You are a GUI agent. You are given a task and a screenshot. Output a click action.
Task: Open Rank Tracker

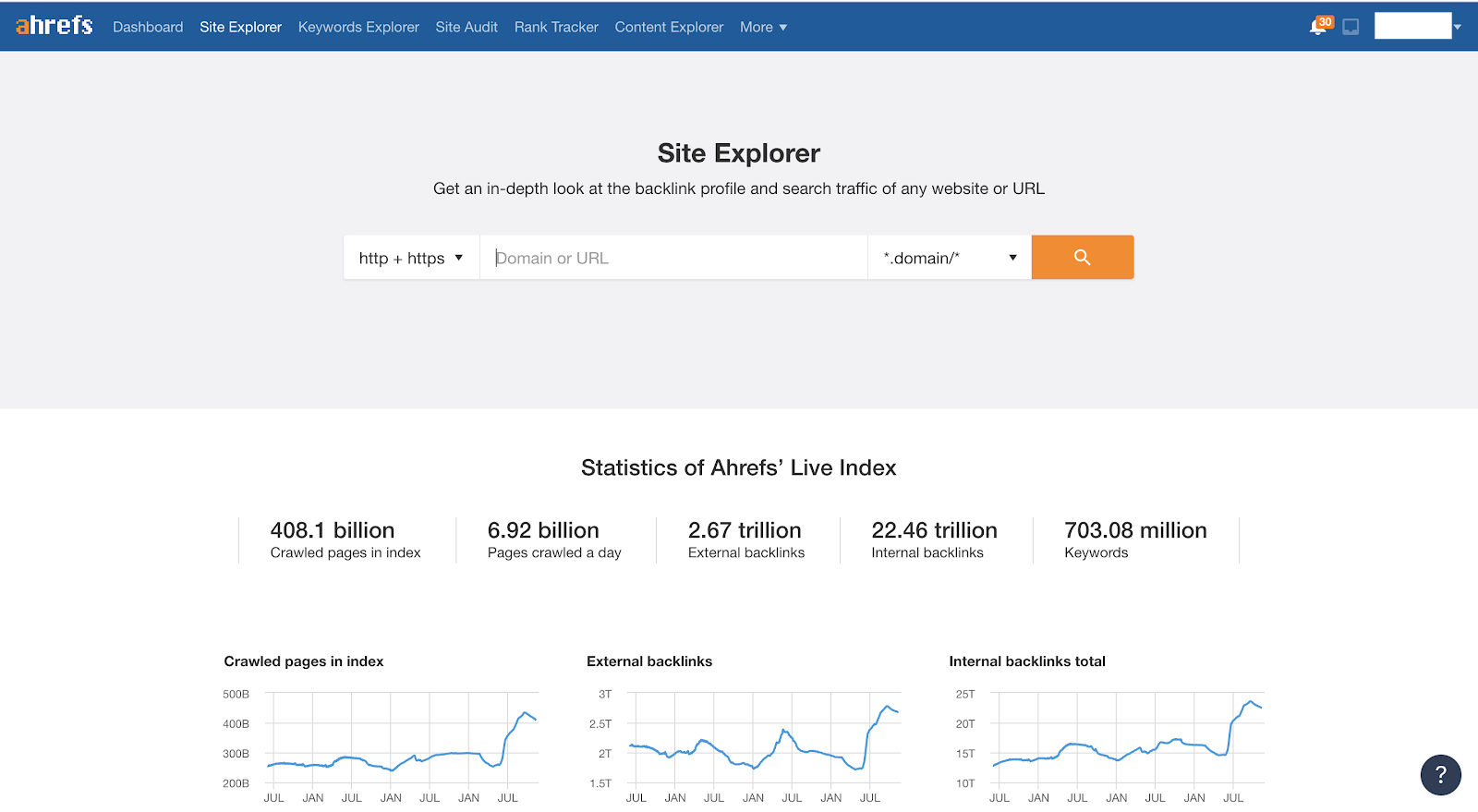click(556, 27)
